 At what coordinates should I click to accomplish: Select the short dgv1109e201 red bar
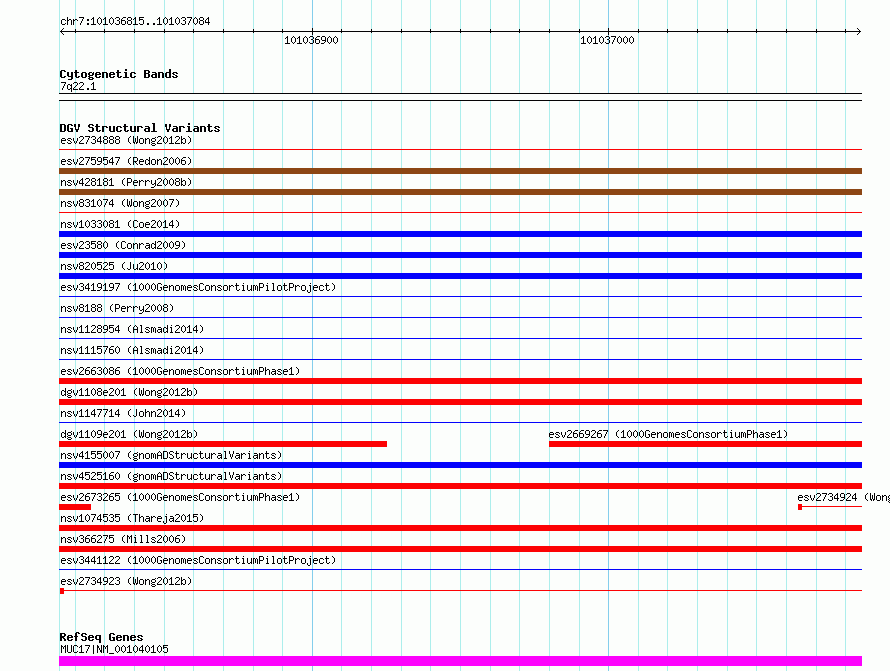[x=223, y=444]
